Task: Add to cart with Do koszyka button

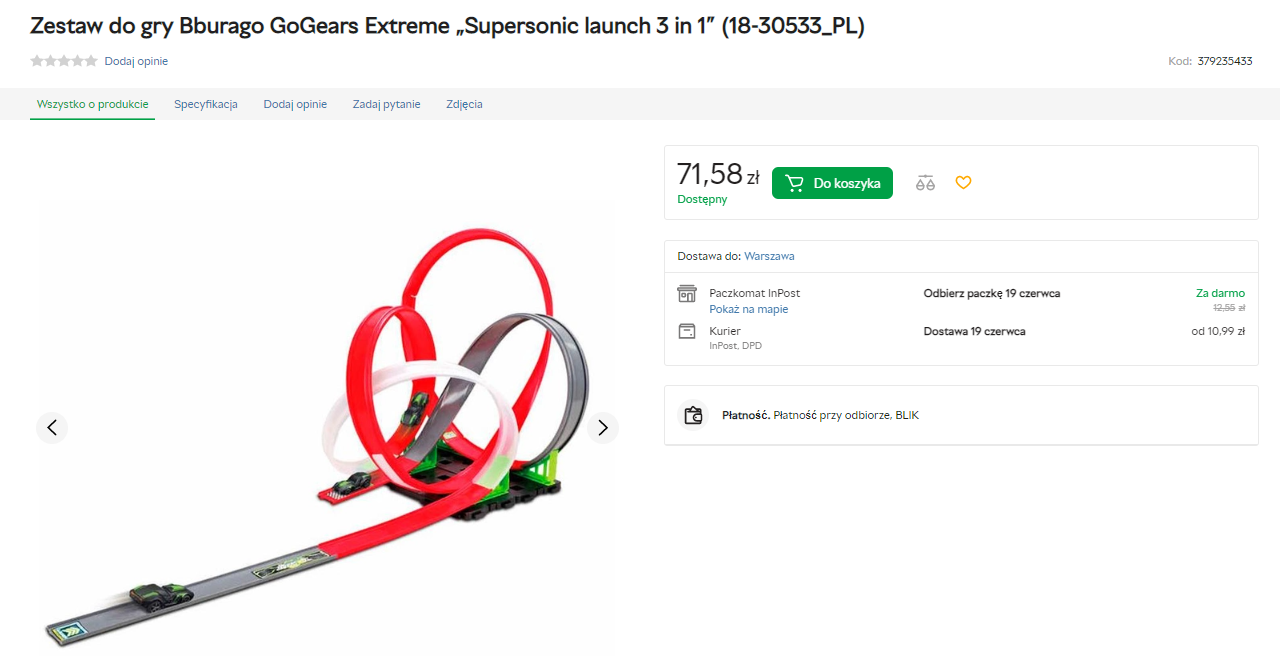Action: pos(832,183)
